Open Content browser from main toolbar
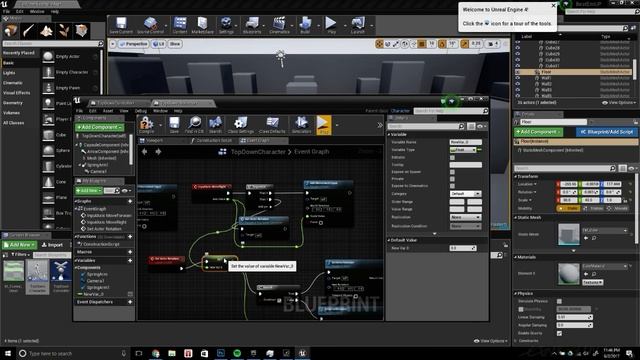 pyautogui.click(x=180, y=25)
